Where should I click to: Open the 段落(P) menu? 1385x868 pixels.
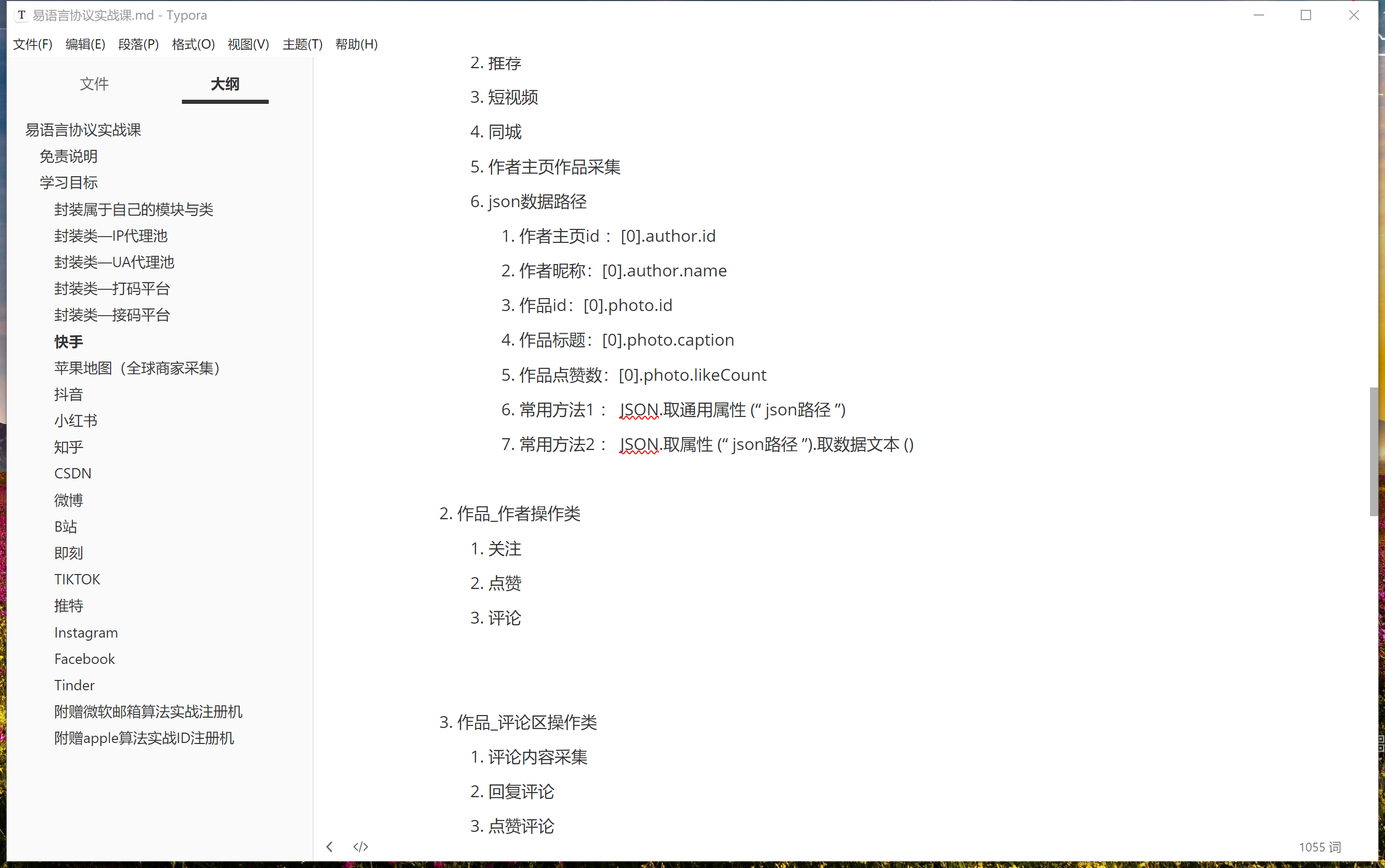(x=138, y=44)
